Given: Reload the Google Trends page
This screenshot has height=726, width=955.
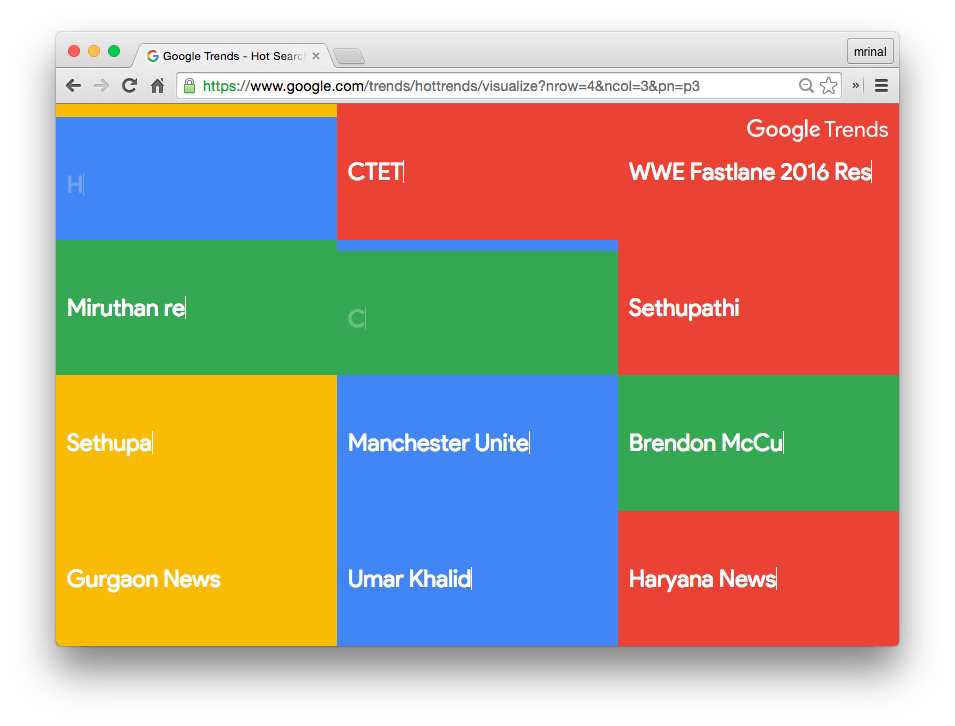Looking at the screenshot, I should 129,86.
